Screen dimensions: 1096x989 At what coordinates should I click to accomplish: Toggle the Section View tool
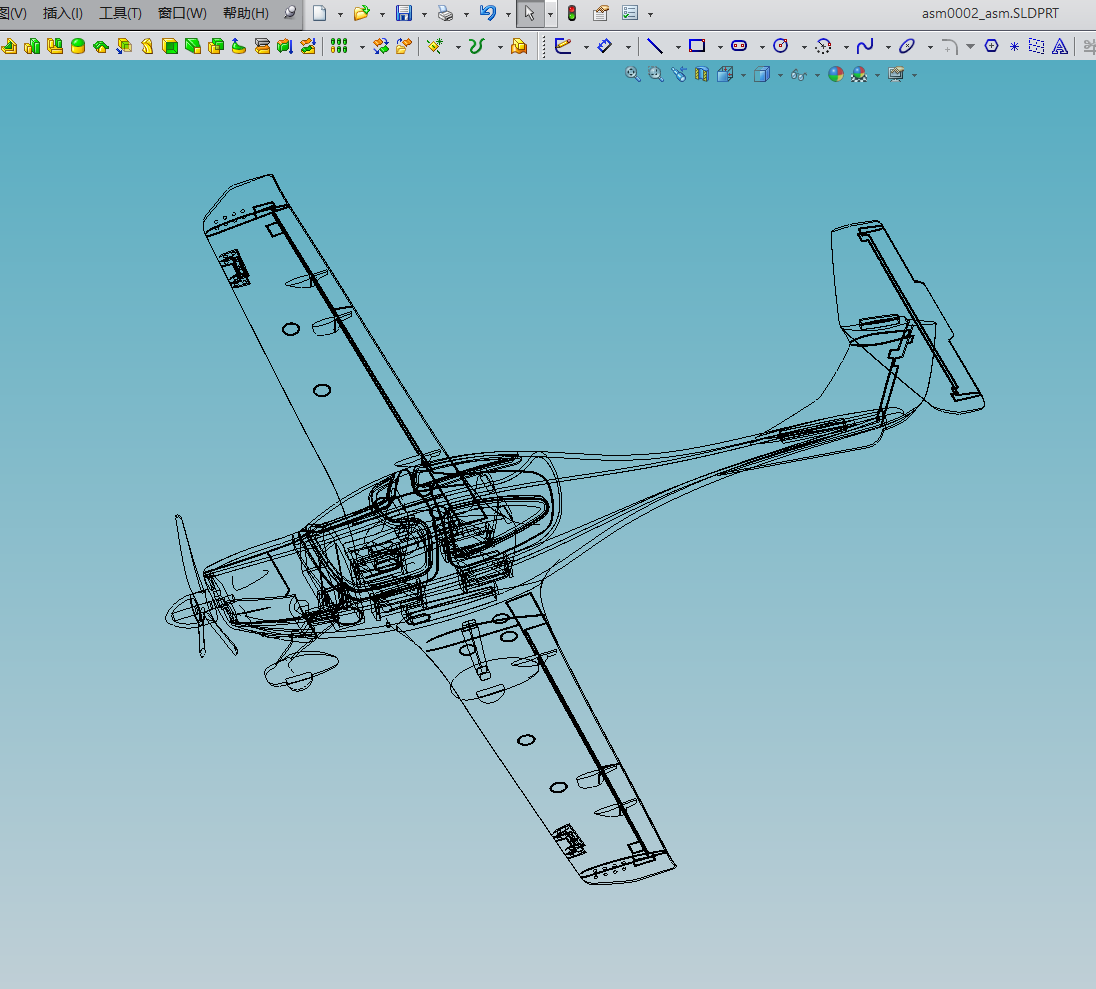pyautogui.click(x=702, y=74)
